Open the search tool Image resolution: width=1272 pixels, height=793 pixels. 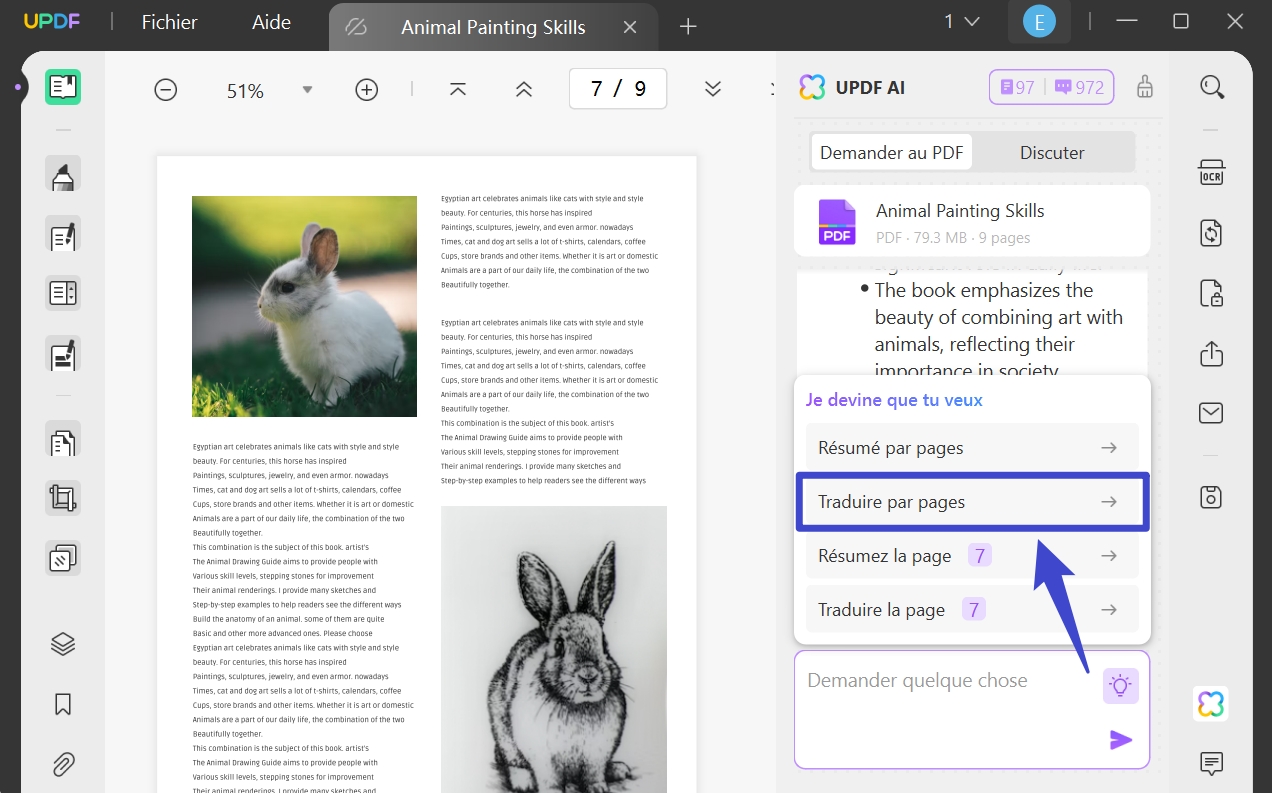[x=1210, y=87]
